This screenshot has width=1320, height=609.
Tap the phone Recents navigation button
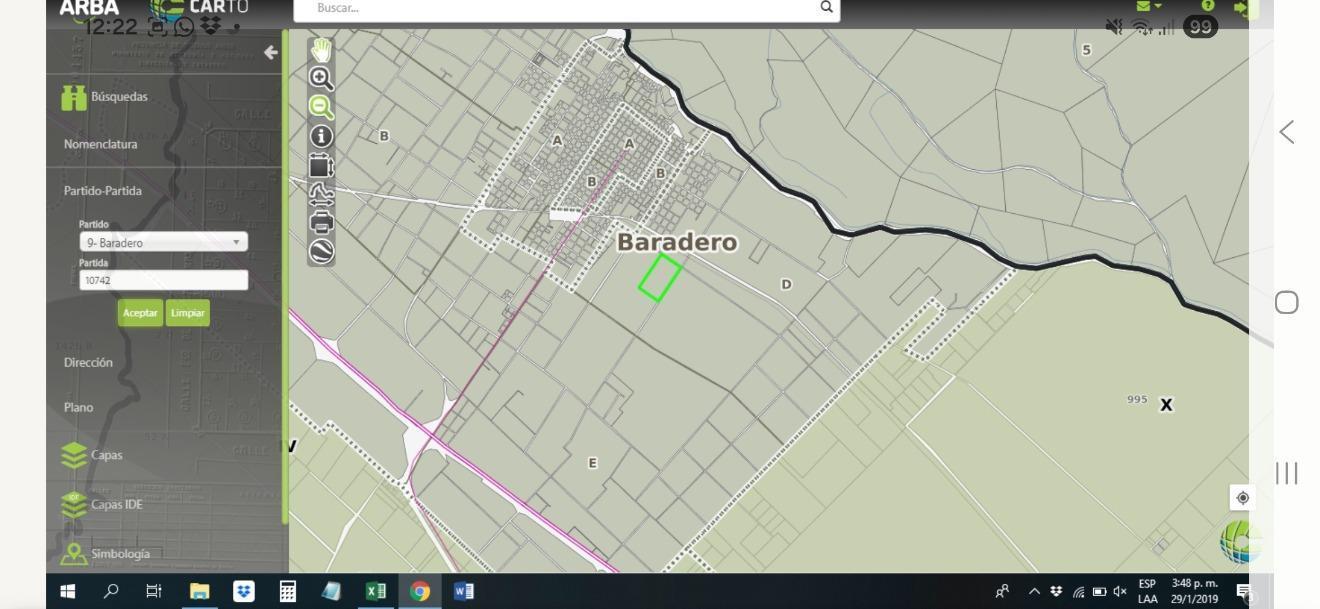[1287, 474]
